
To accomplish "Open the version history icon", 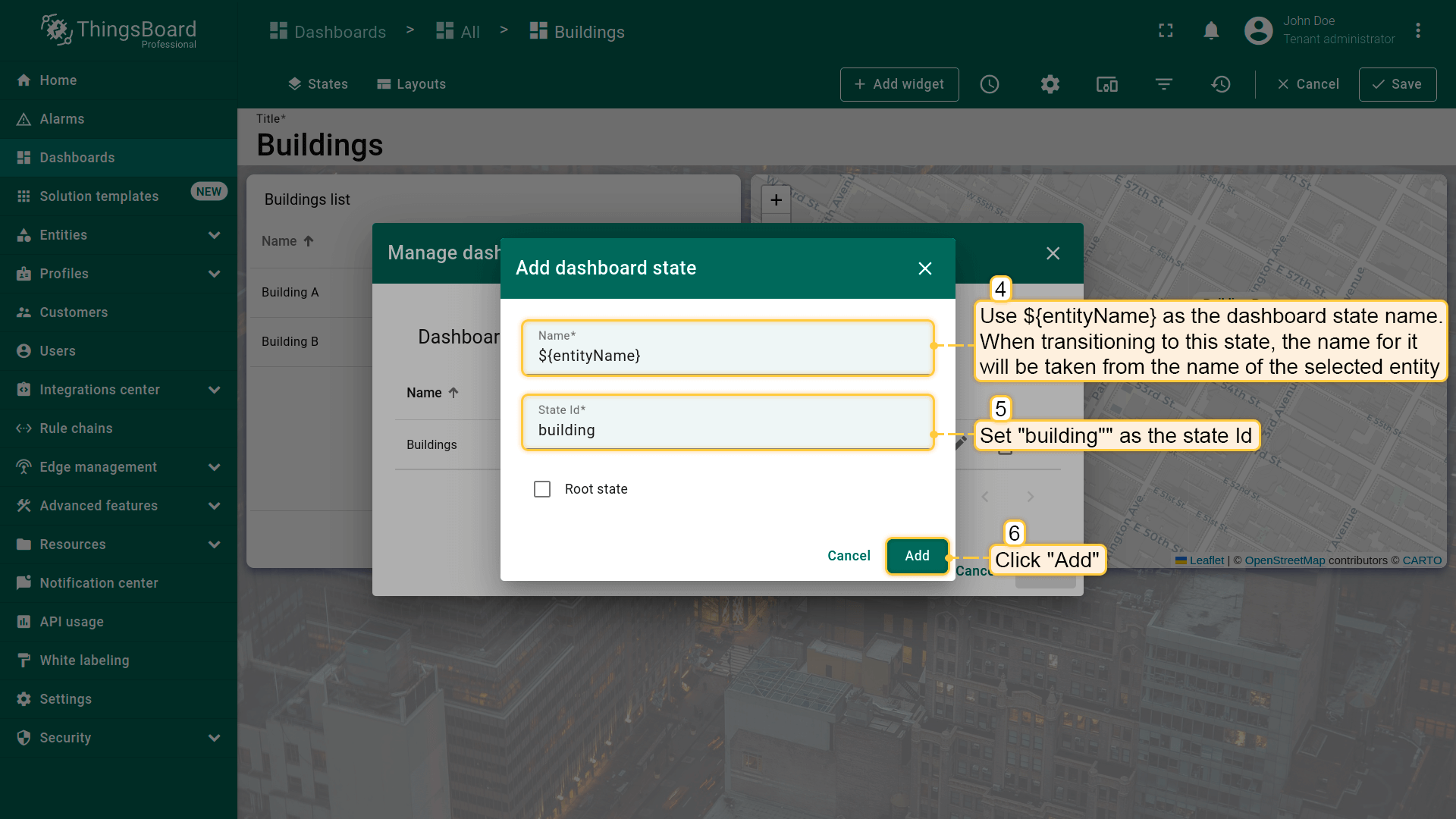I will 1221,84.
